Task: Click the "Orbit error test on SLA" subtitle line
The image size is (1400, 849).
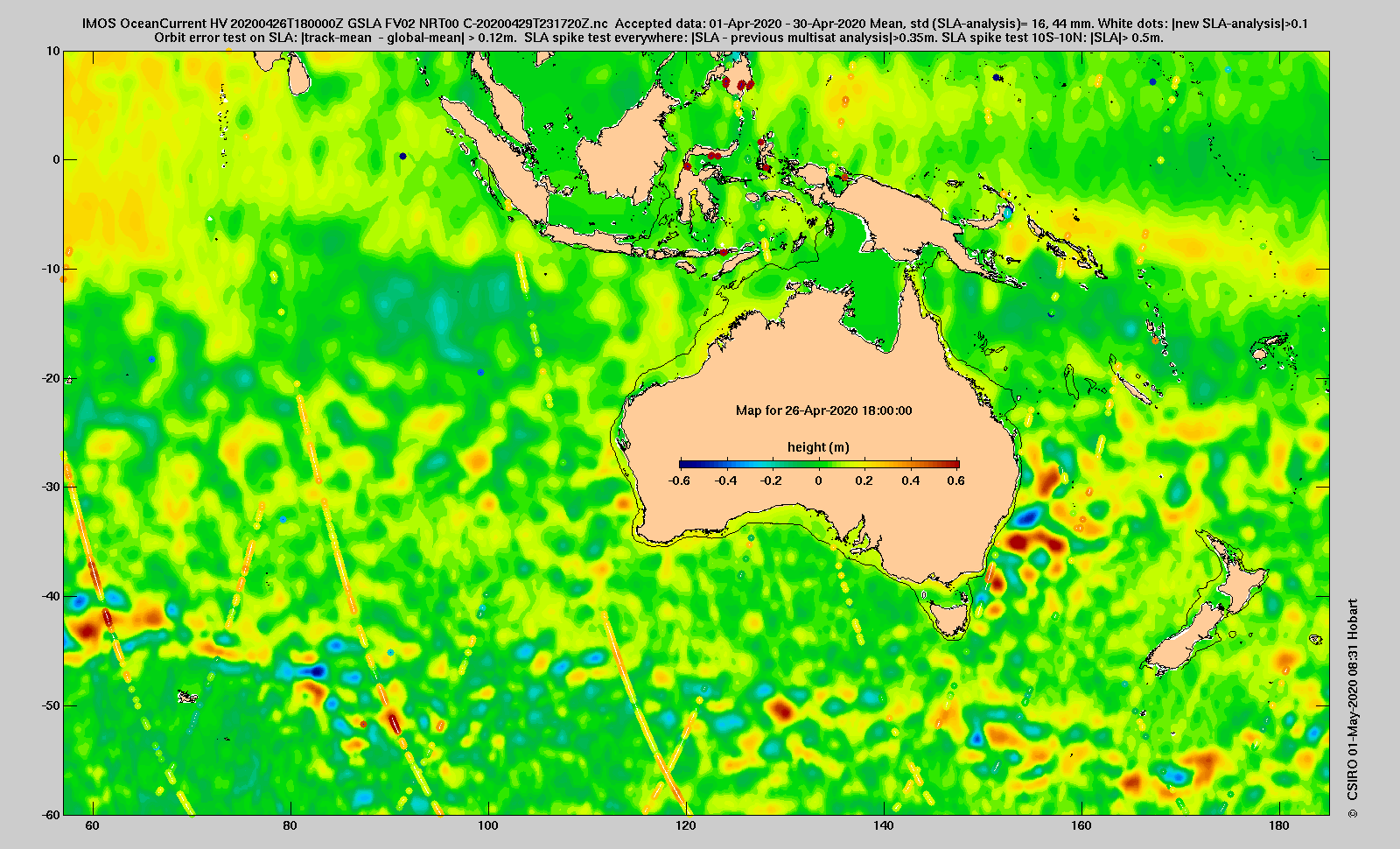Action: coord(659,38)
